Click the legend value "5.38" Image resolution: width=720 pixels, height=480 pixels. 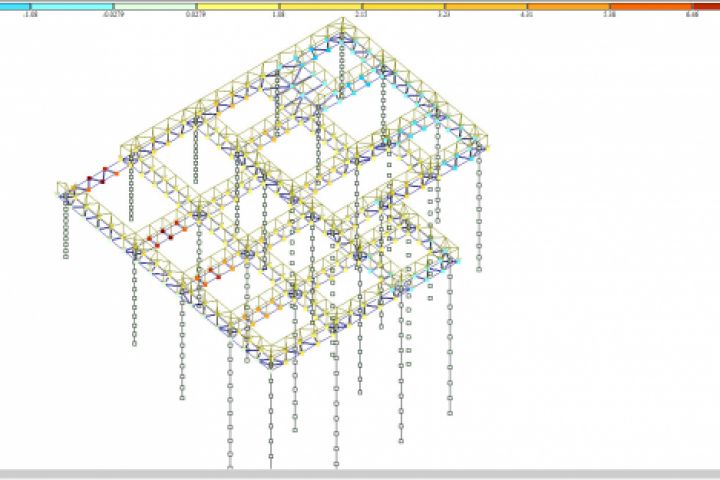click(x=609, y=14)
